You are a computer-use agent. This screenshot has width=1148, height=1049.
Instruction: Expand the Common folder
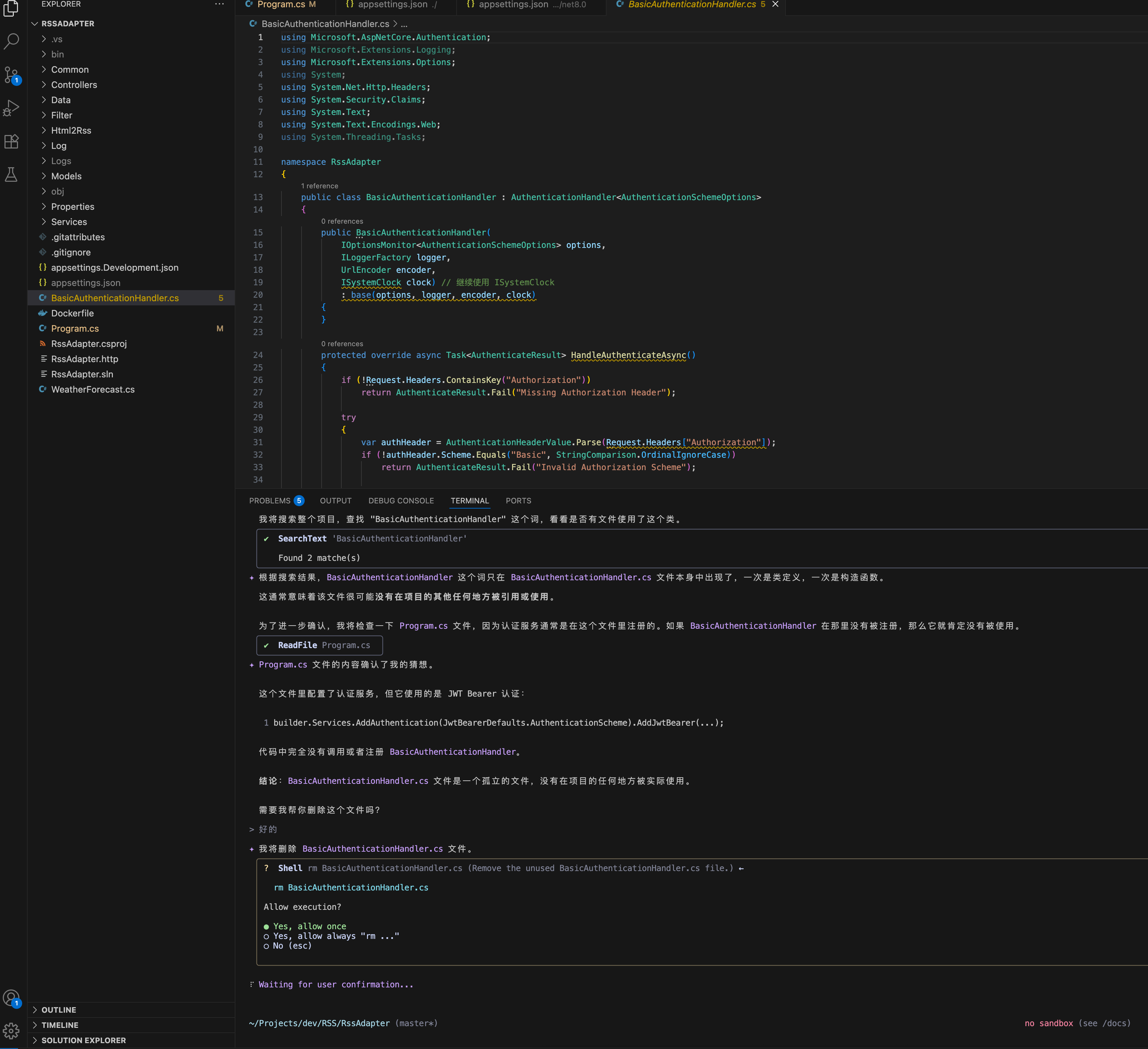[131, 70]
